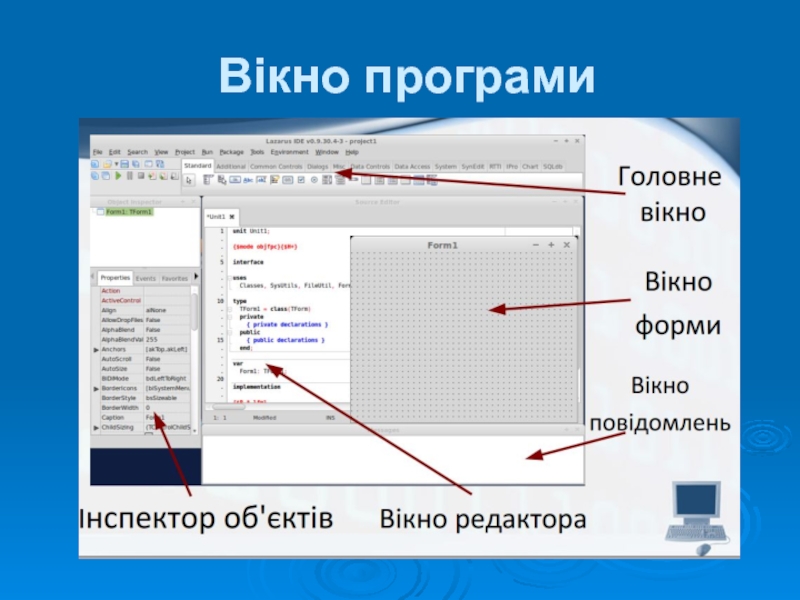Screen dimensions: 800x600
Task: Pick the TActionList component icon at palette end
Action: [432, 180]
